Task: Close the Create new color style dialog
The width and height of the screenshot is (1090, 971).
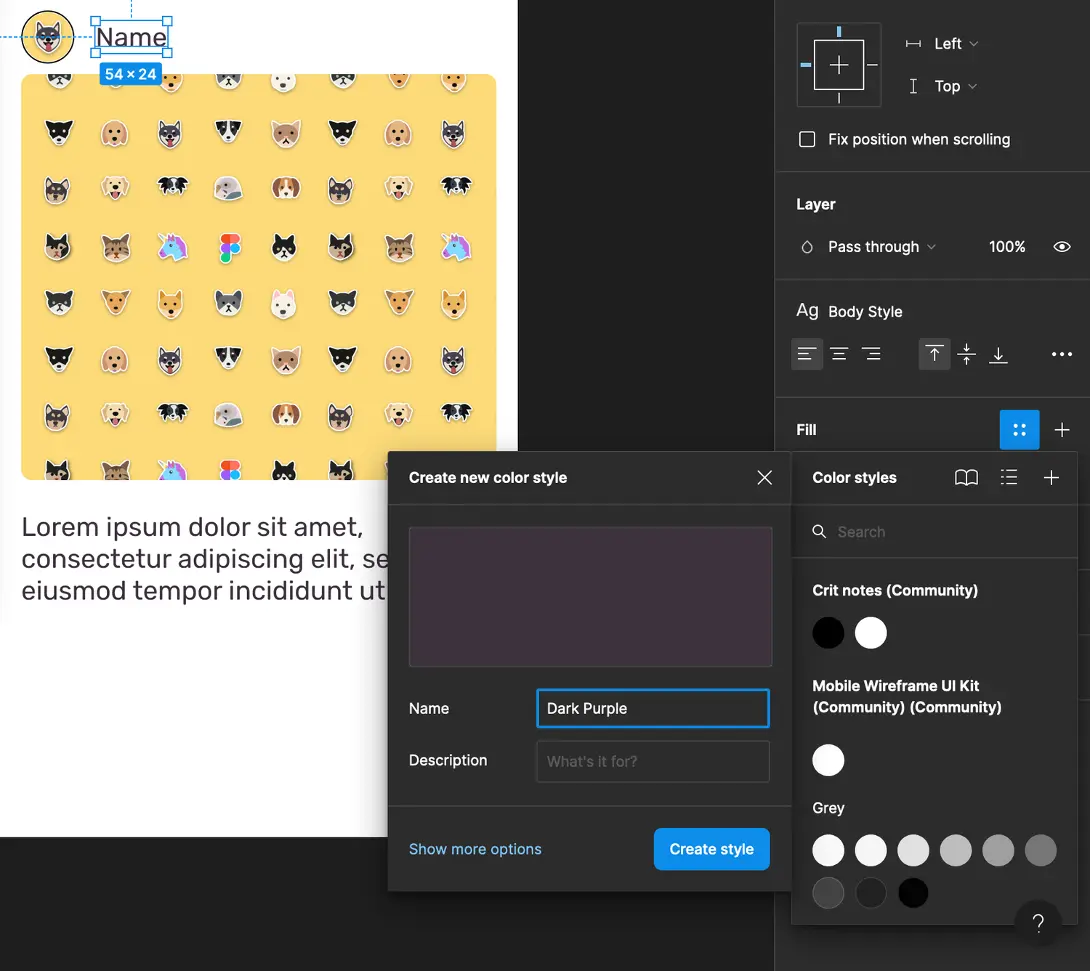Action: tap(765, 478)
